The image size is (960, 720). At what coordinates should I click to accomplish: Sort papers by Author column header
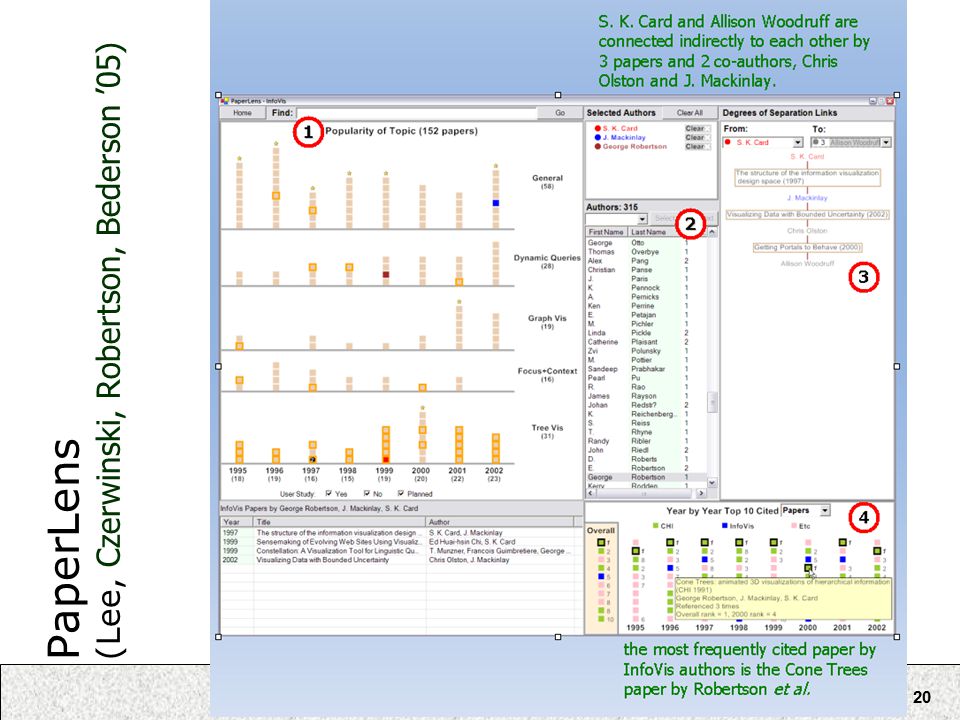coord(500,522)
